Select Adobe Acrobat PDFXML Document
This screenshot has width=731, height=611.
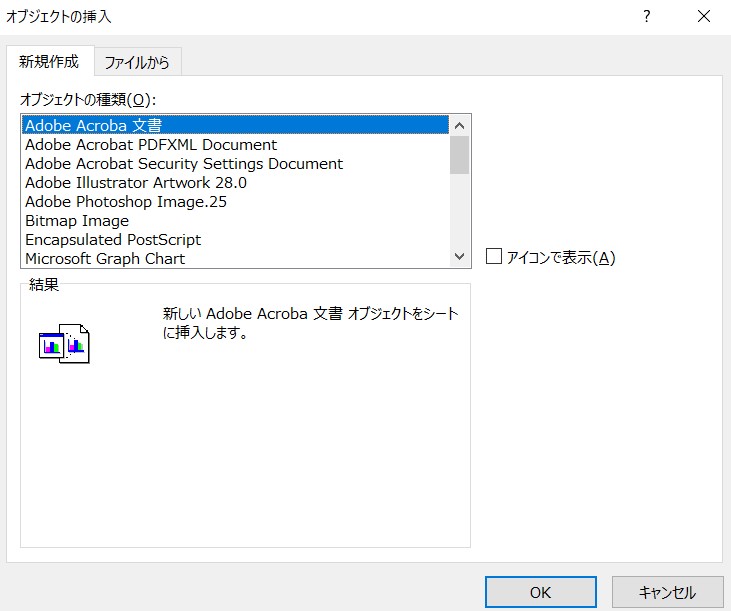(x=235, y=144)
